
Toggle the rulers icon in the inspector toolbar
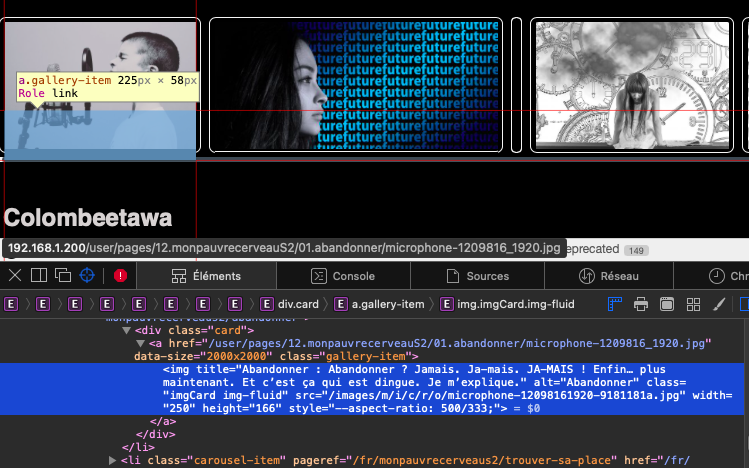pyautogui.click(x=614, y=304)
